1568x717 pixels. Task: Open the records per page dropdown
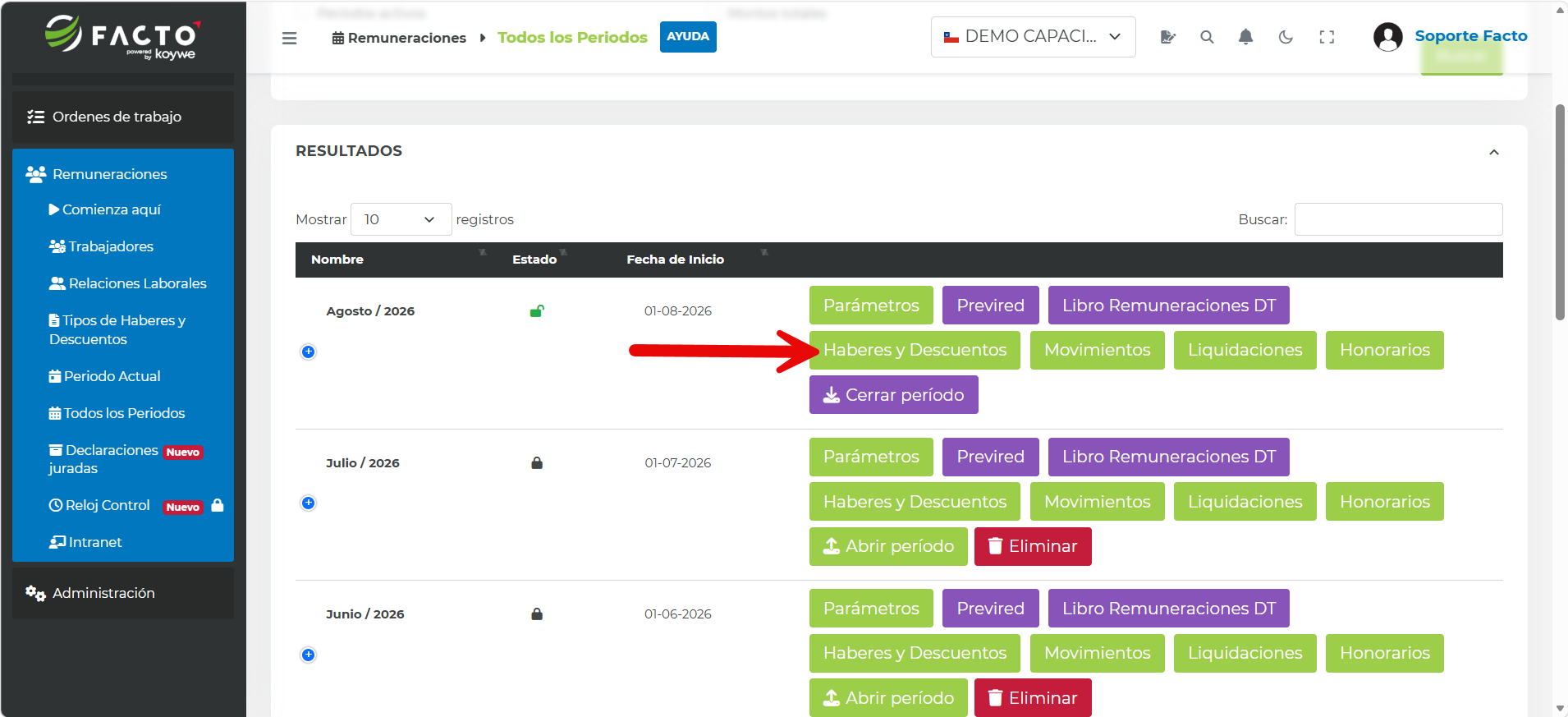coord(401,219)
